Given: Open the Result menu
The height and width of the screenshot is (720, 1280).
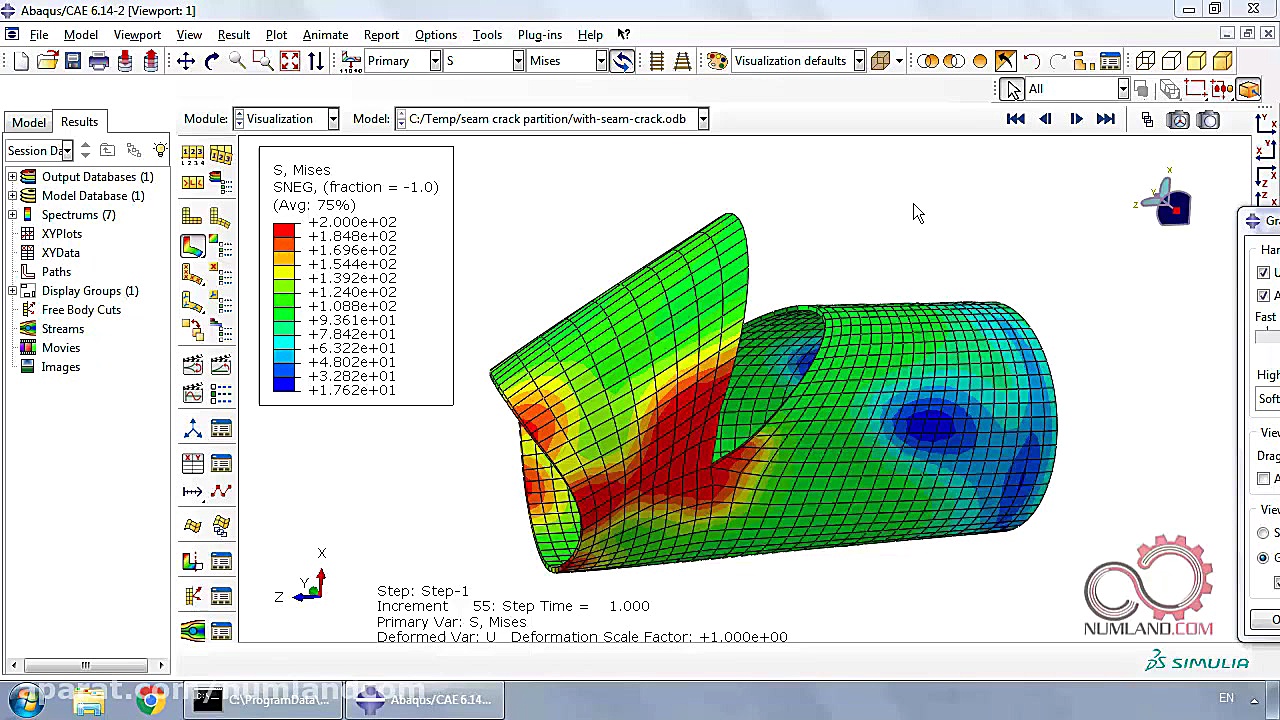Looking at the screenshot, I should point(233,35).
